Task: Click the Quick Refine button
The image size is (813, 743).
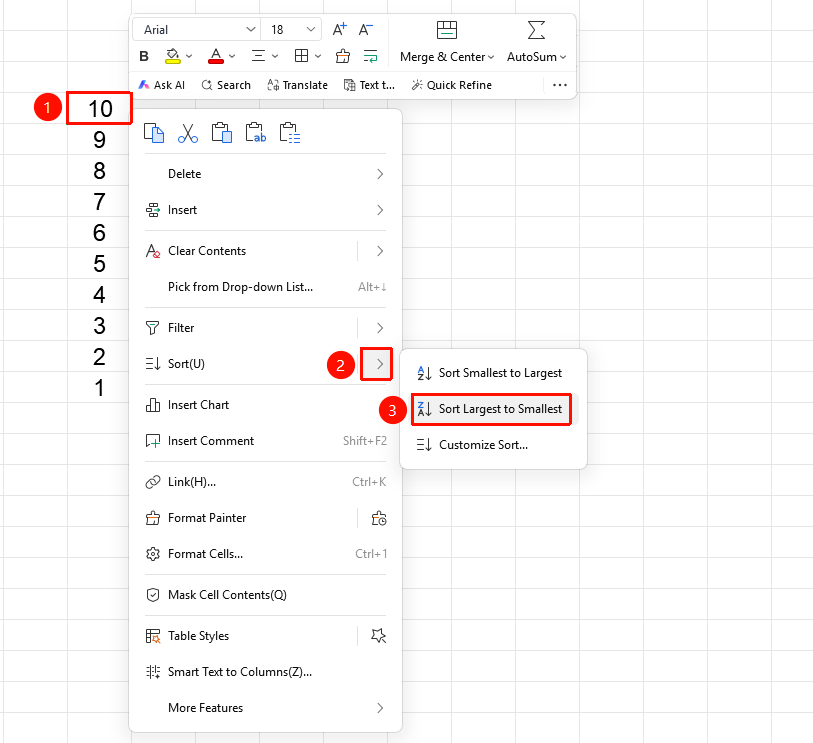Action: pyautogui.click(x=452, y=85)
